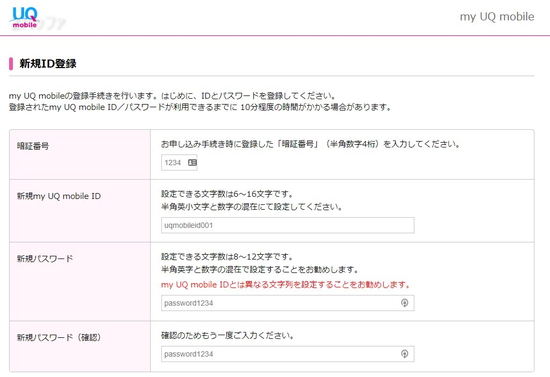Screen dimensions: 550x377
Task: Click the note about 10分程度の時間
Action: [x=200, y=107]
